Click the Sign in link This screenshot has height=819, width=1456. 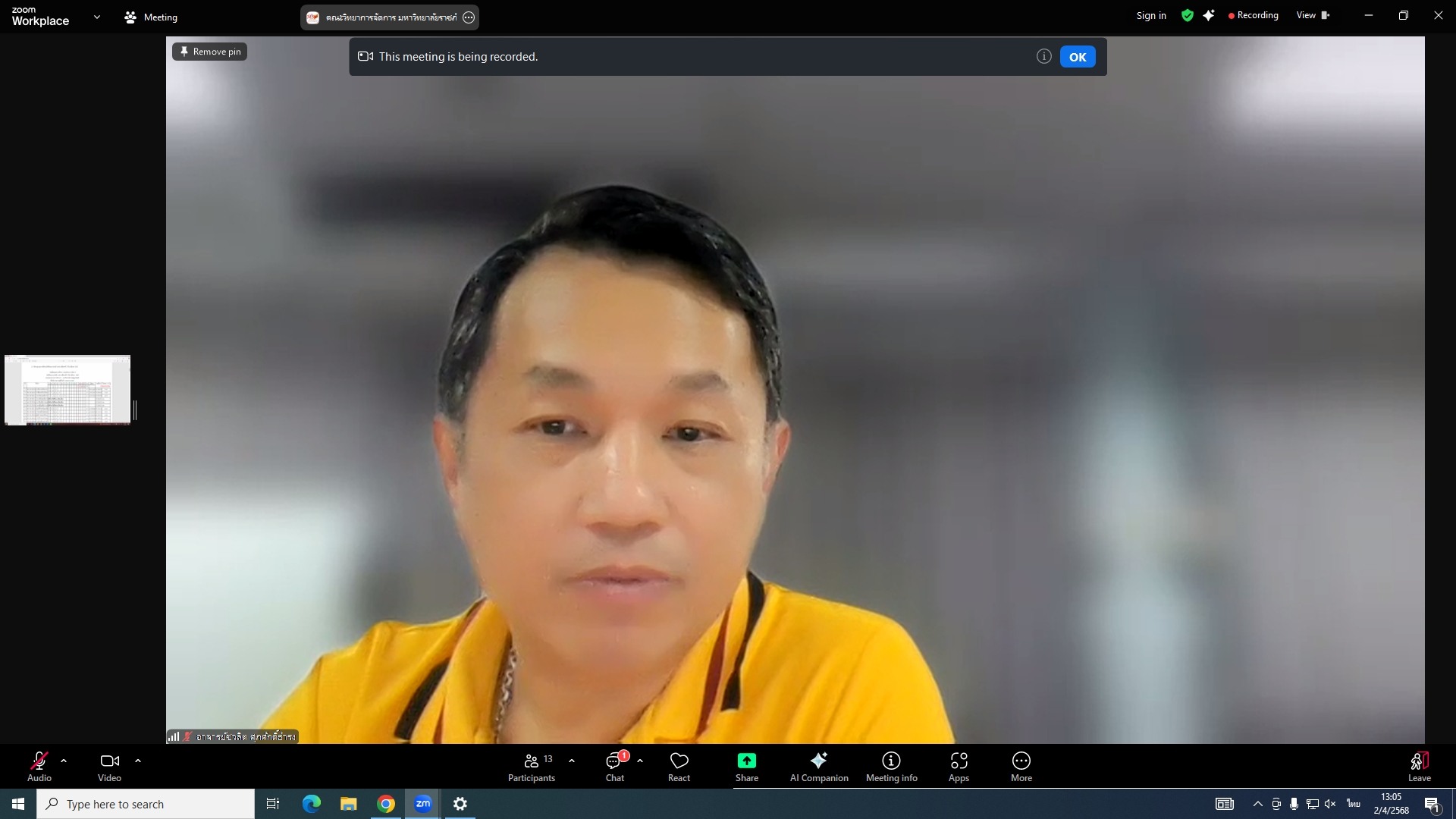click(x=1150, y=16)
